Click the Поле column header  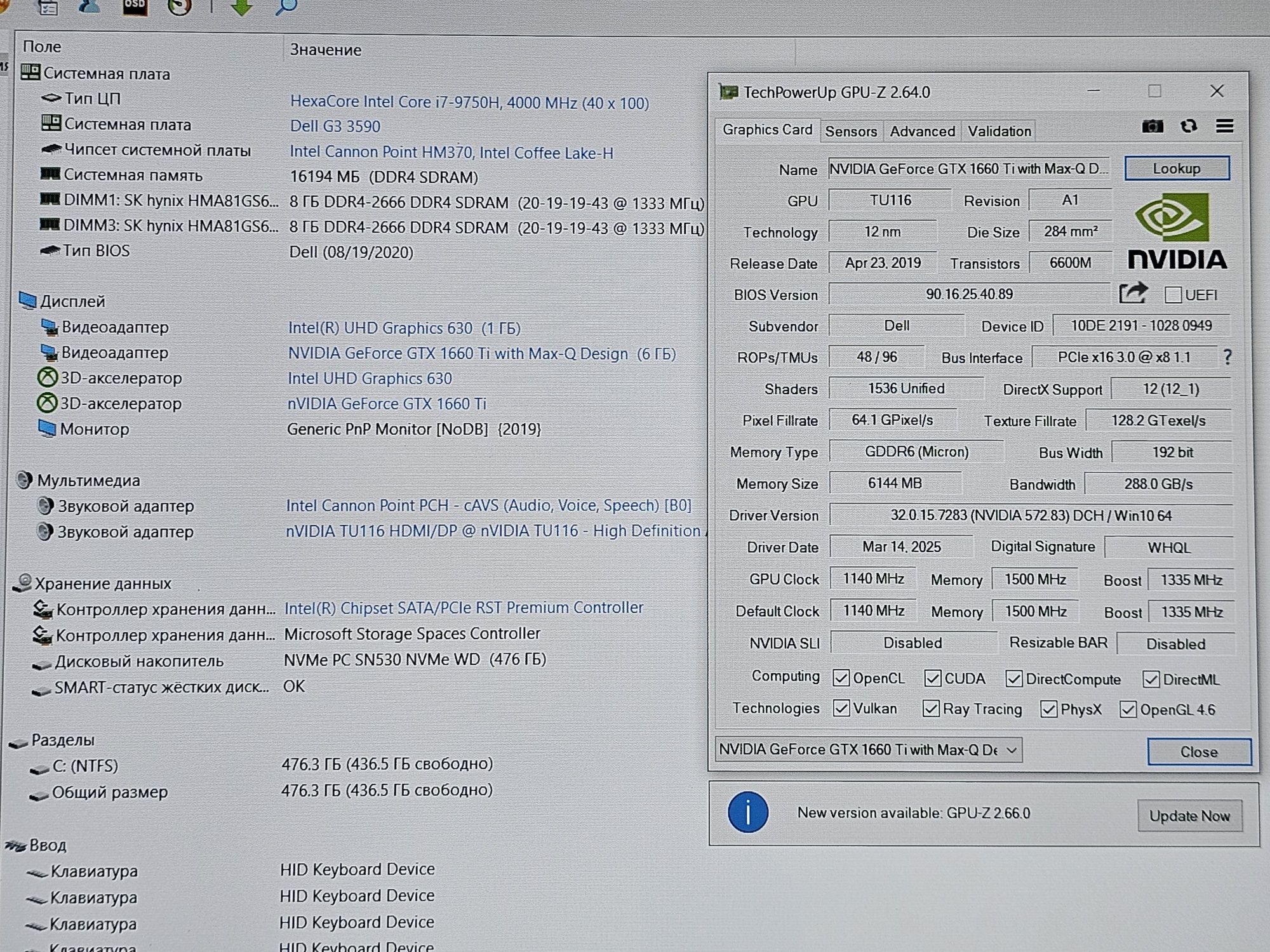(x=42, y=46)
